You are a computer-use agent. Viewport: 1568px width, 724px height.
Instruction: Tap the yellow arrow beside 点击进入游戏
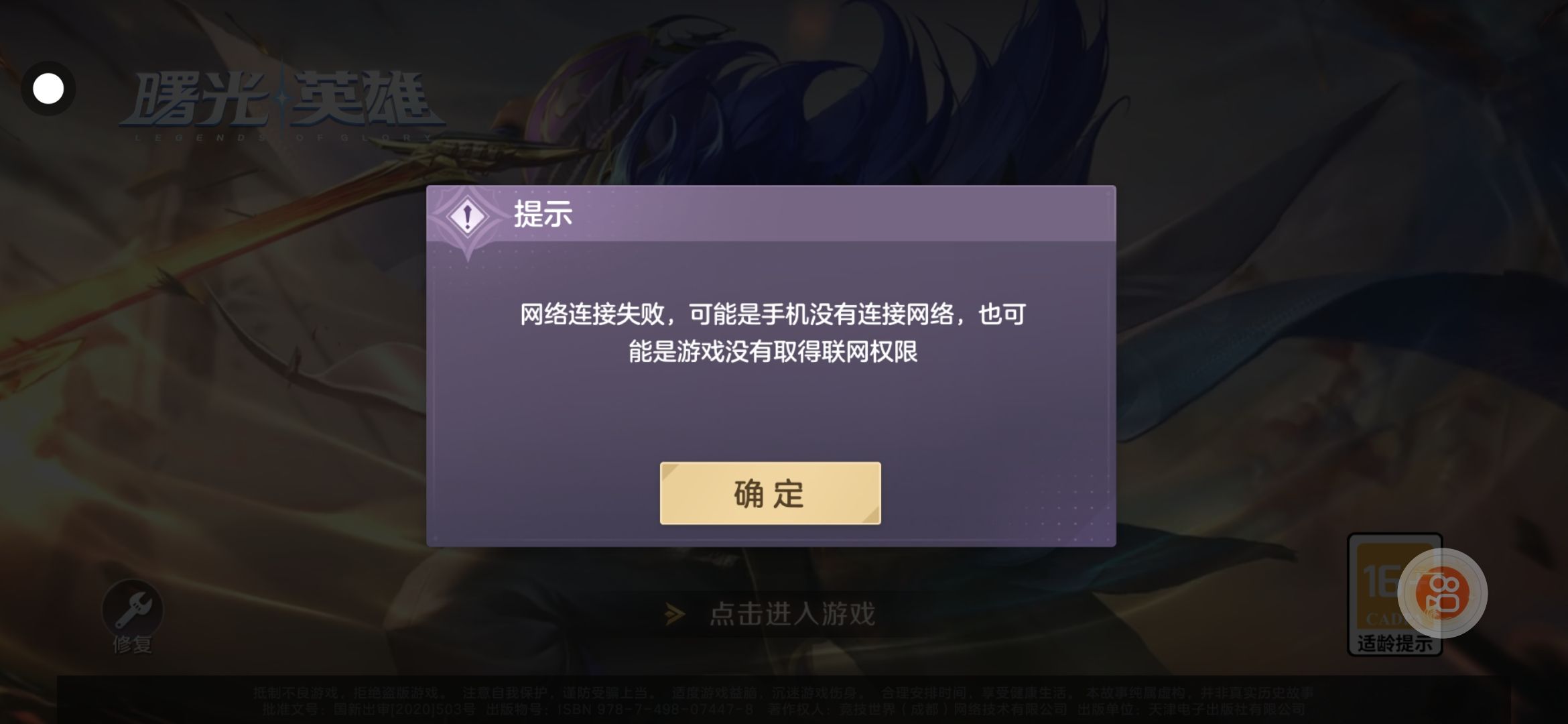pyautogui.click(x=675, y=614)
